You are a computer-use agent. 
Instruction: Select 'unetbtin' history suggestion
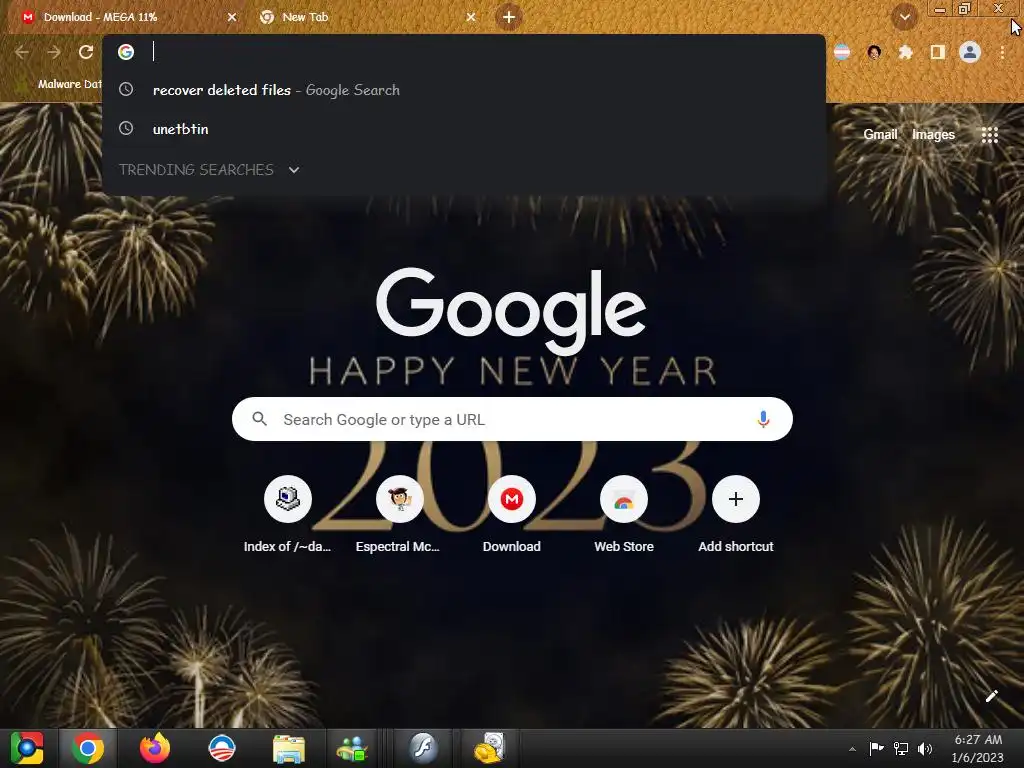[x=464, y=129]
